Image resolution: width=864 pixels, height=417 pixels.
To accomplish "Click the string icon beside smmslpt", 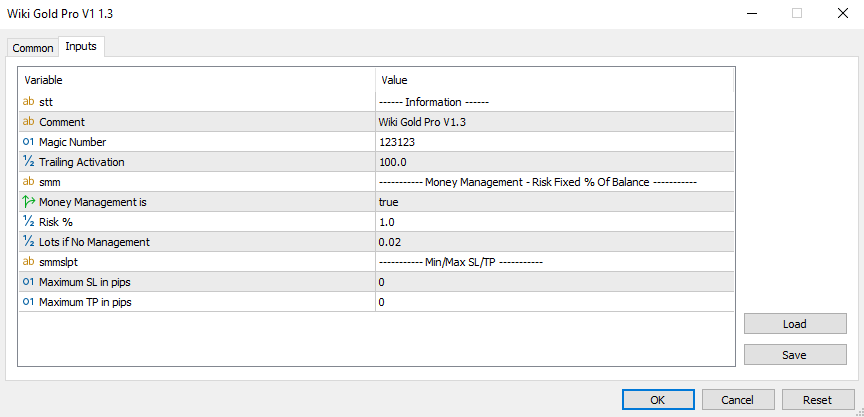I will coord(28,262).
